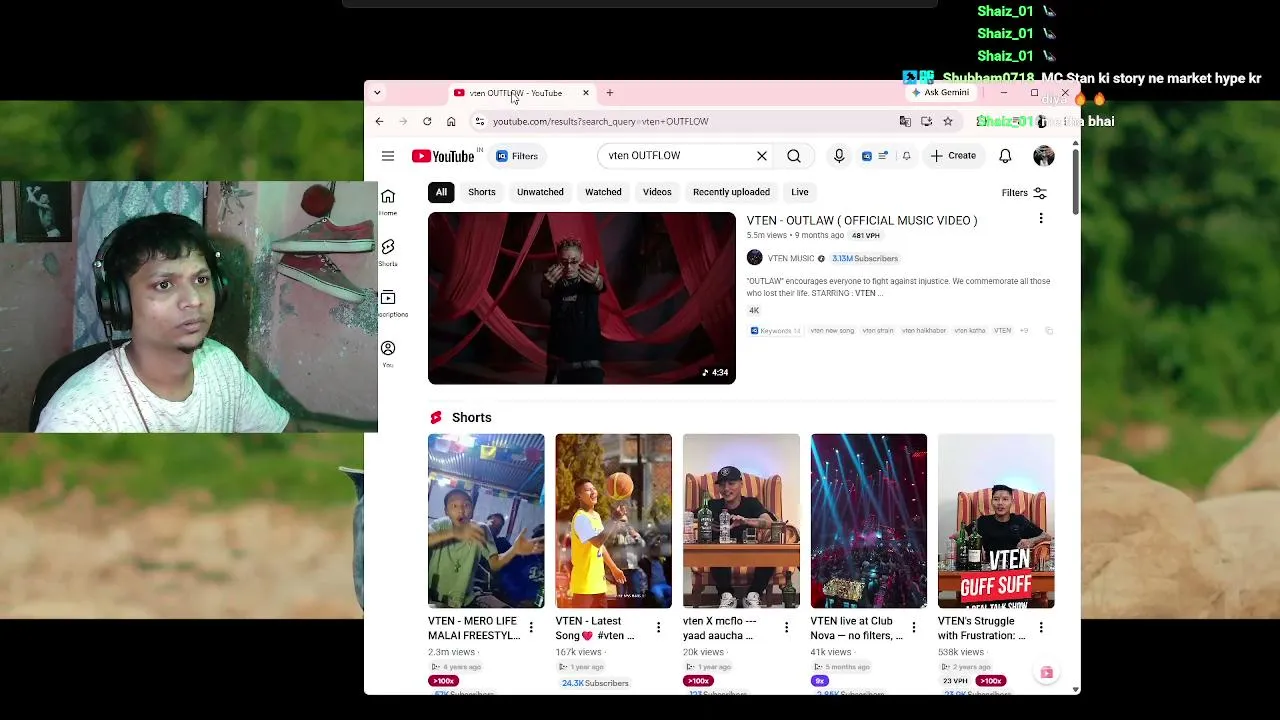Click the VTEN MUSIC channel avatar
1280x720 pixels.
point(755,258)
